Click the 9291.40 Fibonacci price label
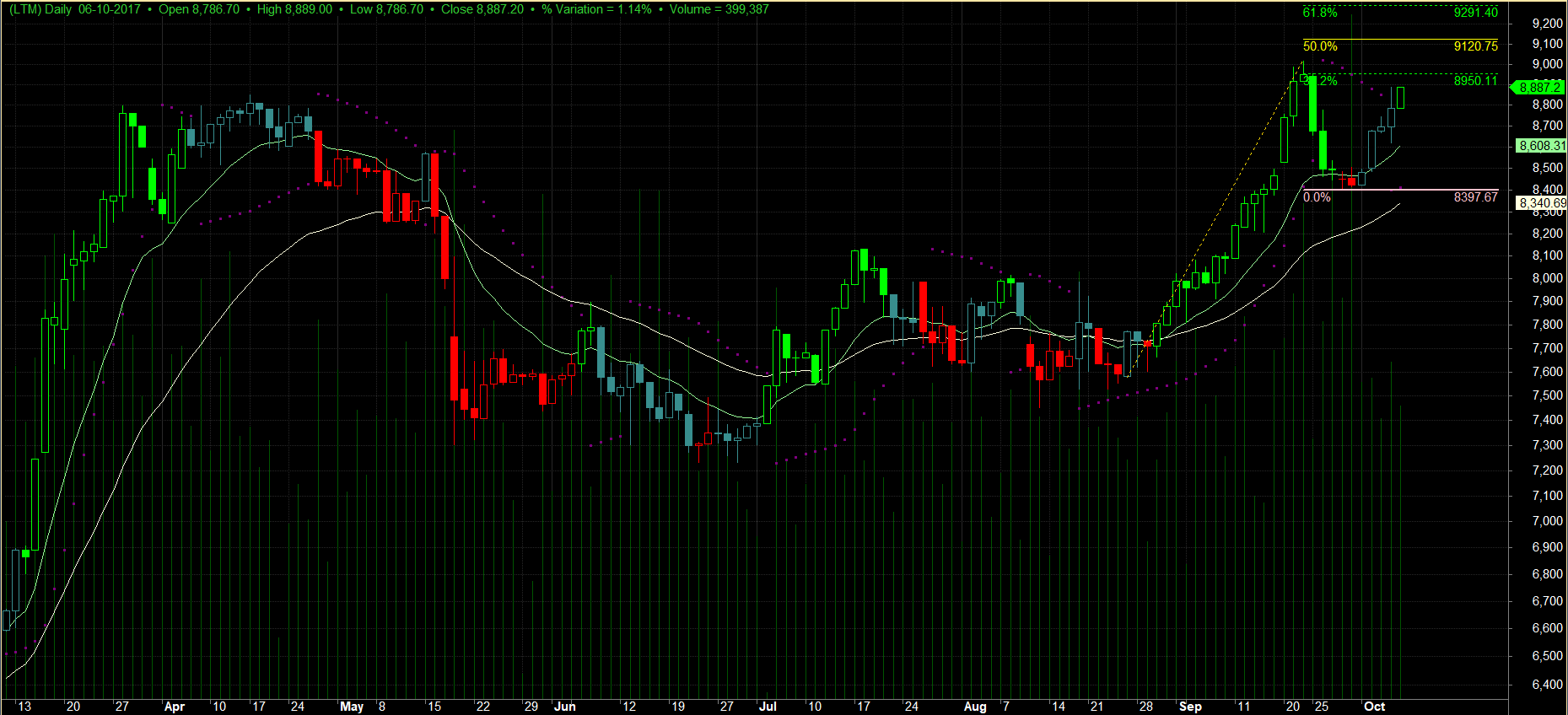1568x715 pixels. click(x=1476, y=13)
